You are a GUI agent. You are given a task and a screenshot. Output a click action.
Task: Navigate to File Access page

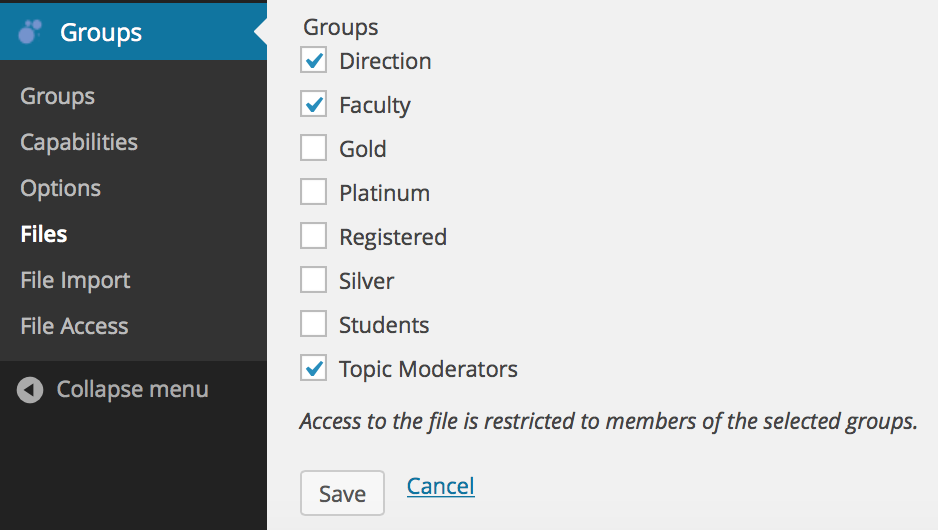[74, 326]
